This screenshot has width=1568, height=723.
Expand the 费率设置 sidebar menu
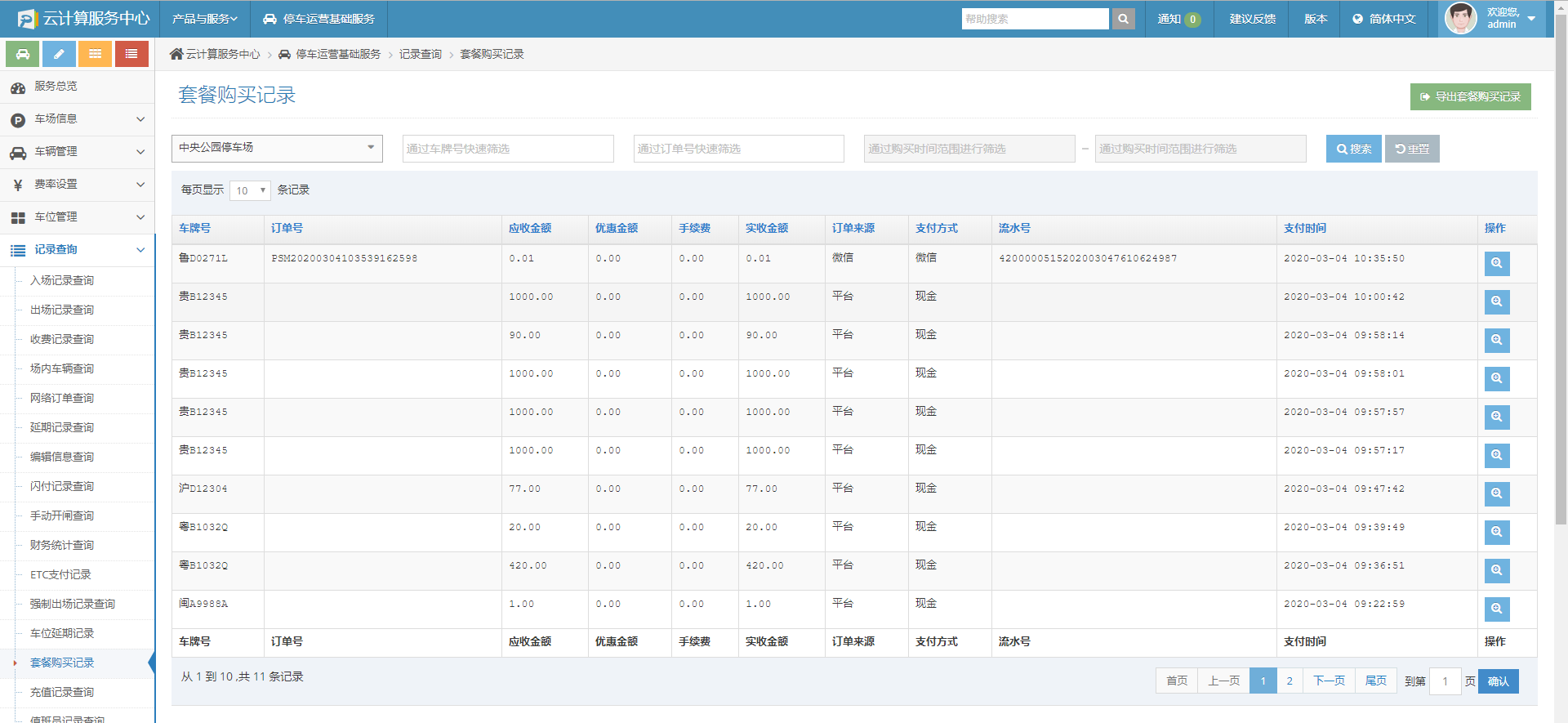[x=78, y=185]
